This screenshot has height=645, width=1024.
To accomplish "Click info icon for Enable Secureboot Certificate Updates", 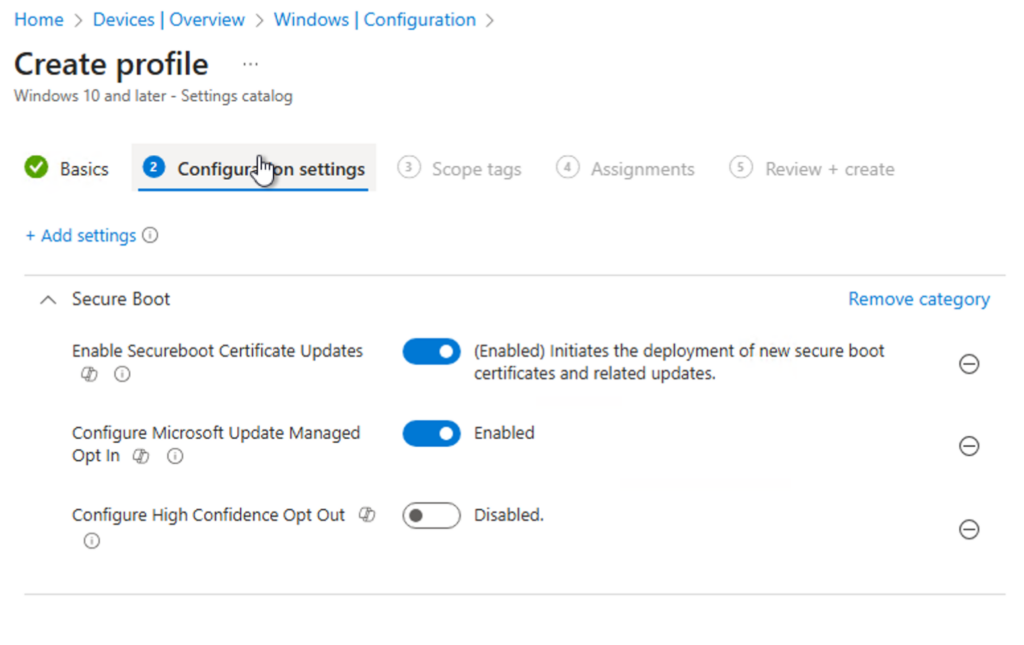I will point(122,374).
